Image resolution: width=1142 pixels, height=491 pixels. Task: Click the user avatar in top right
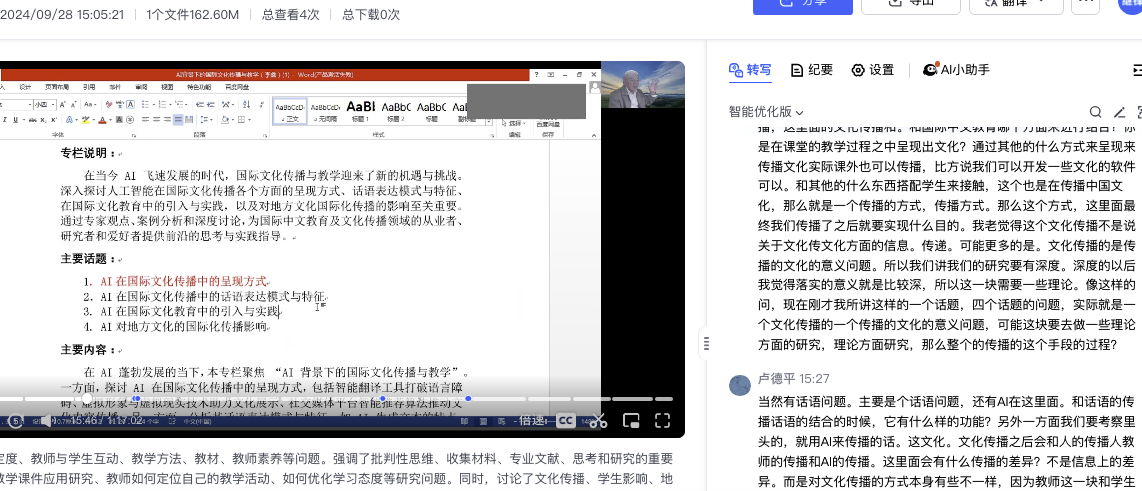(1130, 3)
